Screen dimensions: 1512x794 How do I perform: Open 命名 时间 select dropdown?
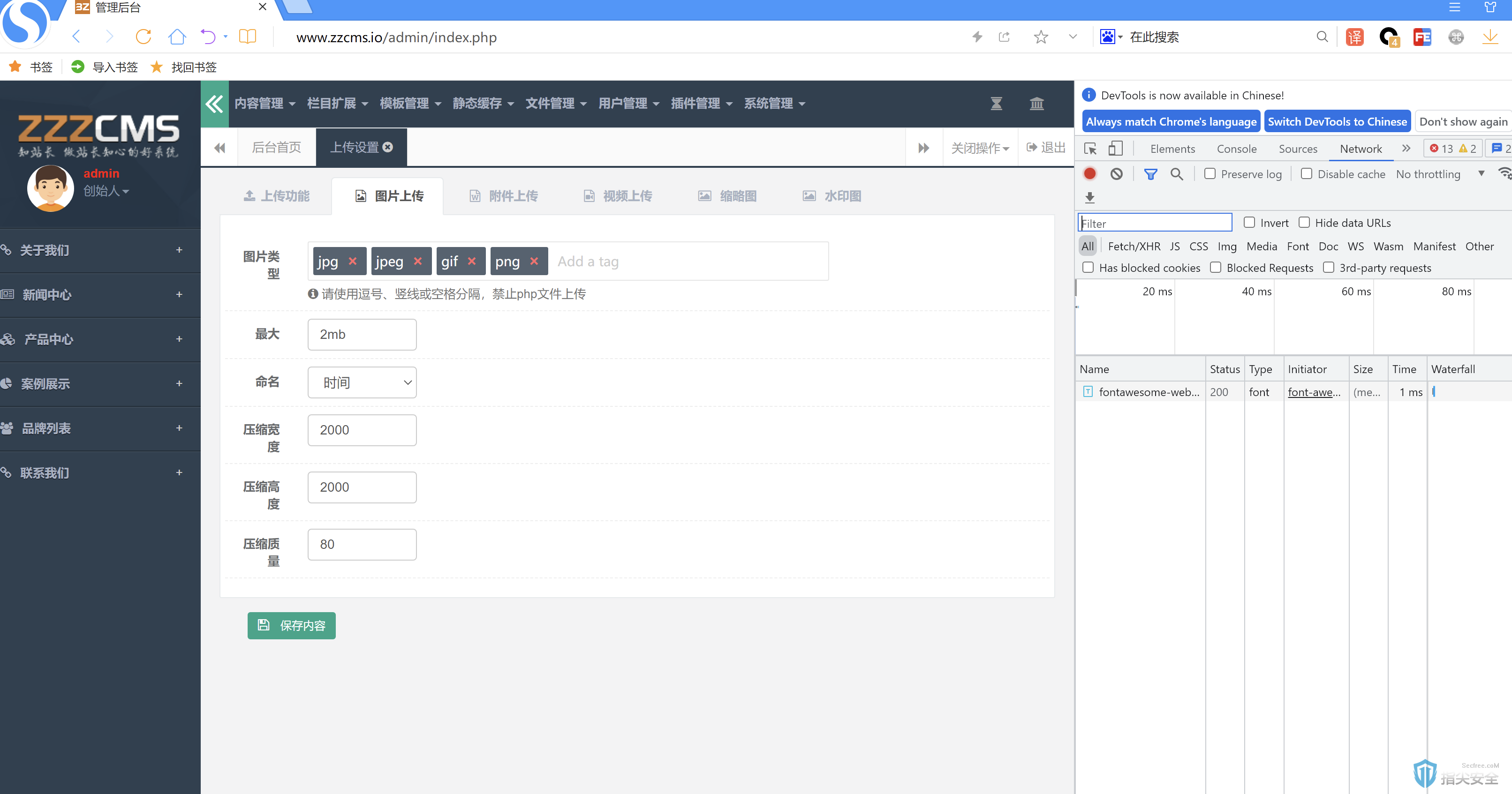point(362,382)
